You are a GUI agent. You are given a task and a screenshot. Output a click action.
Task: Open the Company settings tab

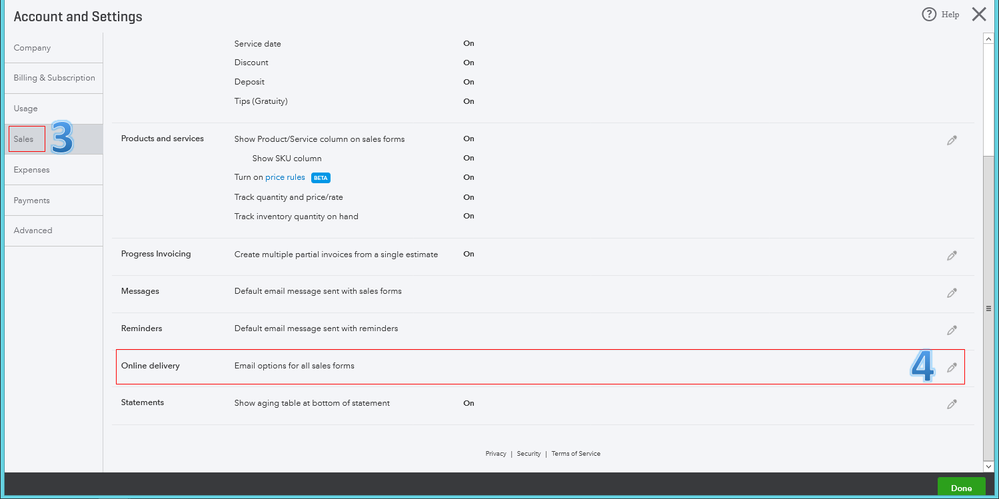tap(32, 48)
